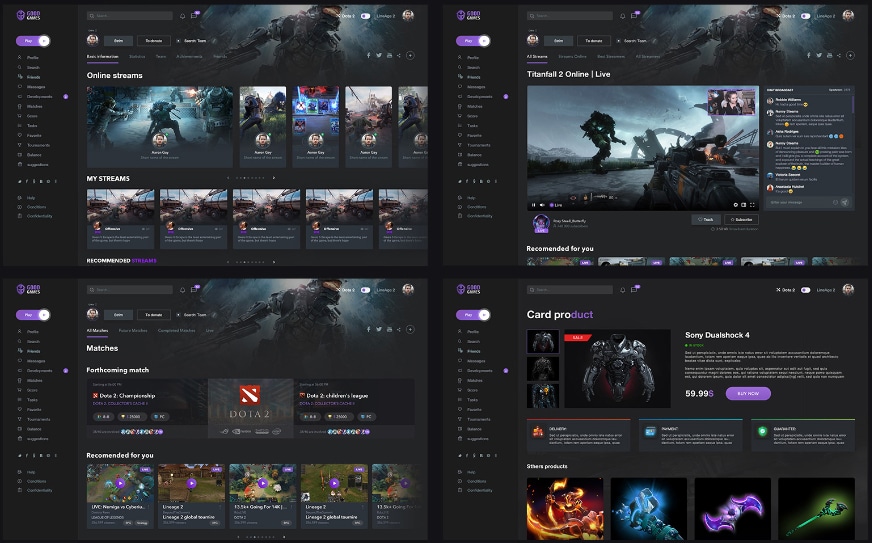Open Dota 2: children's league match card

[354, 408]
